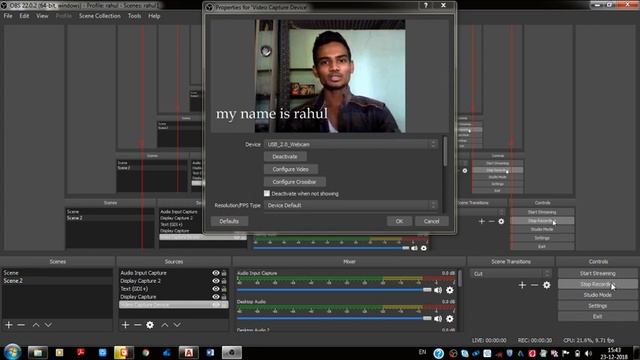The image size is (640, 360).
Task: Close the Properties dialog with X
Action: pos(443,5)
